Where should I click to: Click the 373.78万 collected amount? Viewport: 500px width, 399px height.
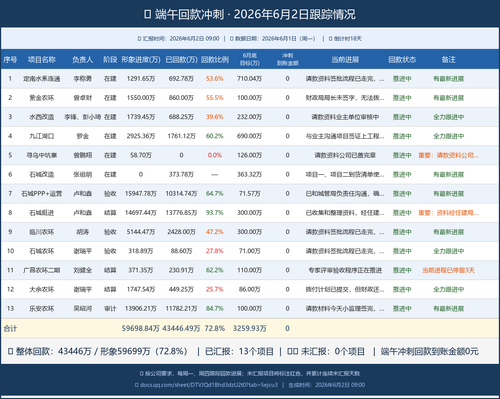[x=181, y=174]
